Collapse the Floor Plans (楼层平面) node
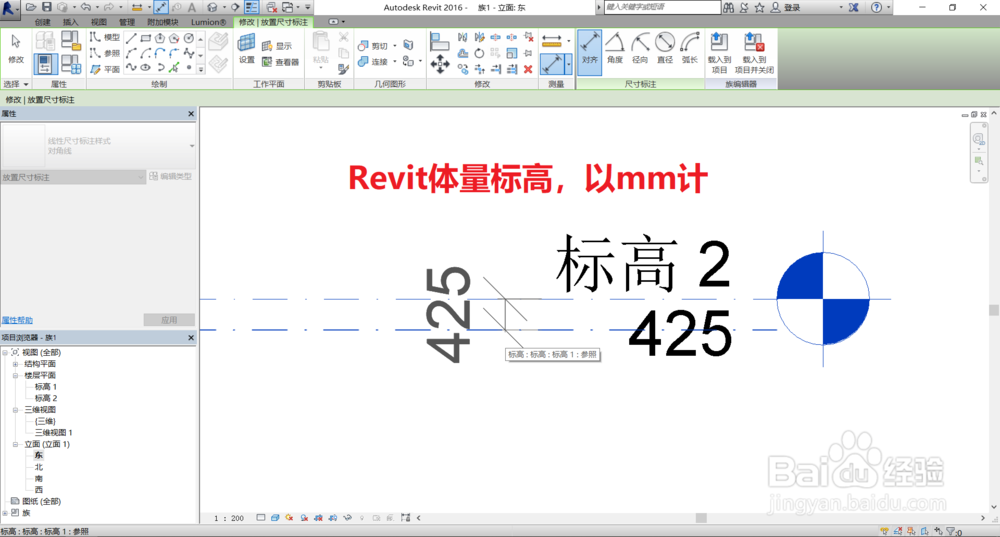The width and height of the screenshot is (1000, 537). (x=15, y=376)
